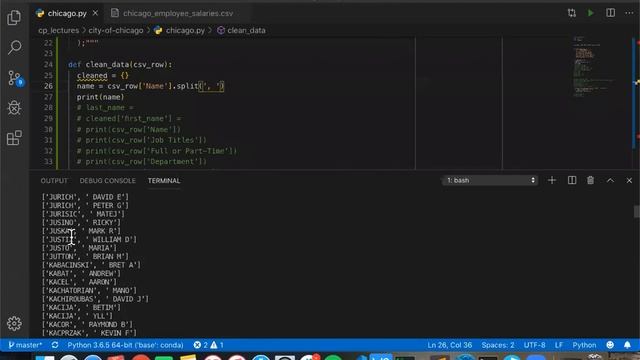Screen dimensions: 640x360
Task: Click line number 26 in the gutter
Action: pos(48,86)
